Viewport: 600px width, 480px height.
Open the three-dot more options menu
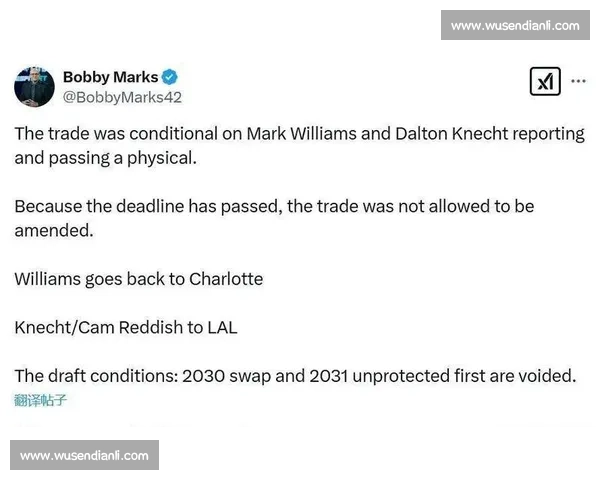(x=578, y=81)
